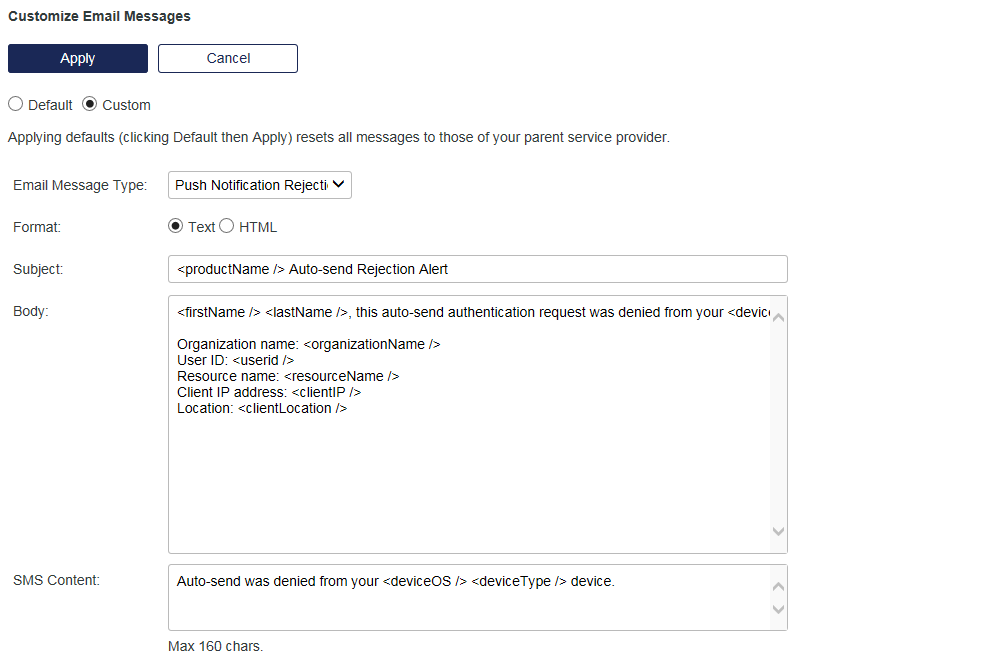Click the Body scroll down arrow
This screenshot has height=662, width=982.
(778, 532)
